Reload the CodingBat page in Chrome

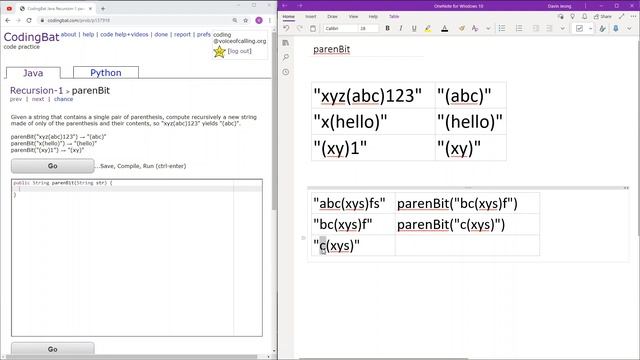point(29,20)
